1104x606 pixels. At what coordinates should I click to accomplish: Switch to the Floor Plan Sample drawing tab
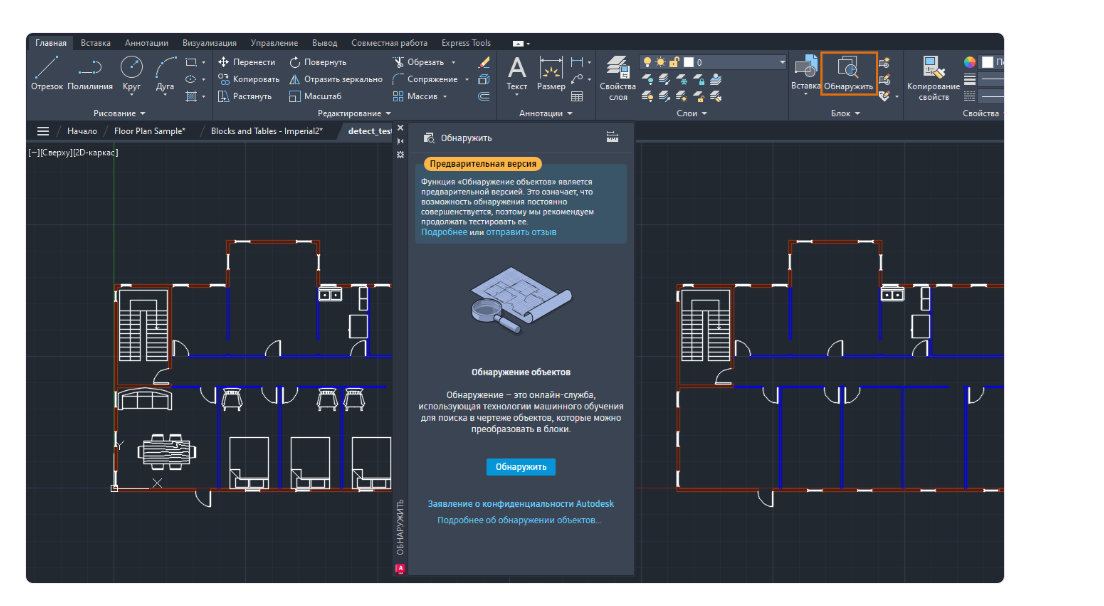150,131
